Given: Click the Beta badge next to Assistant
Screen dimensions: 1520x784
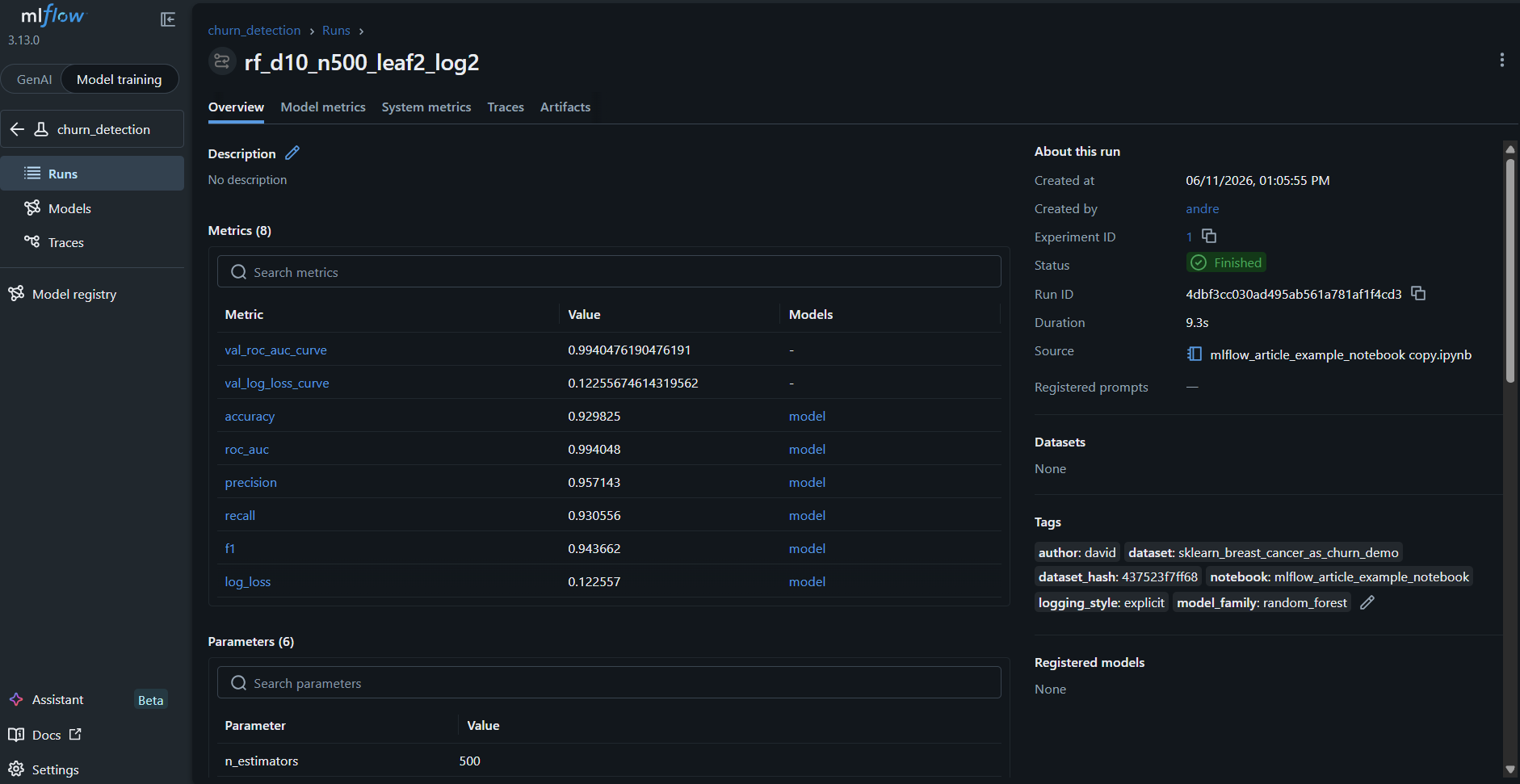Looking at the screenshot, I should coord(150,700).
